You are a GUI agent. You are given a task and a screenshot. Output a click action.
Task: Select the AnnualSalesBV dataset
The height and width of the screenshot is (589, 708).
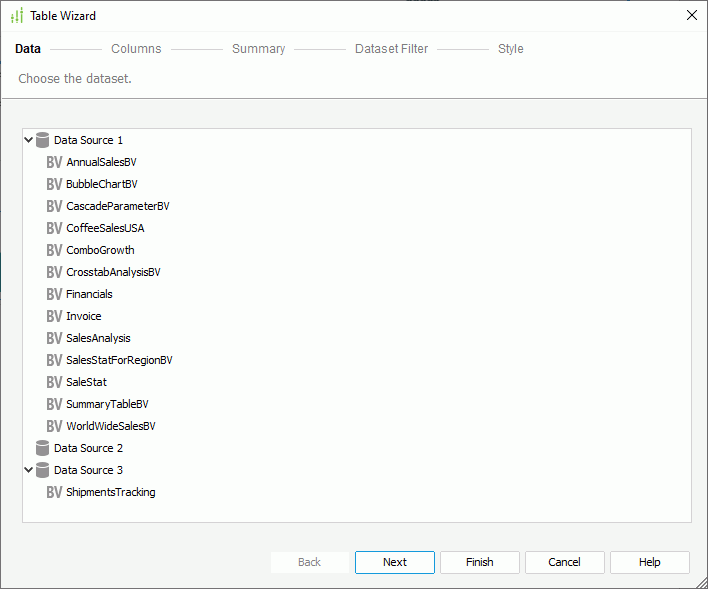coord(102,162)
